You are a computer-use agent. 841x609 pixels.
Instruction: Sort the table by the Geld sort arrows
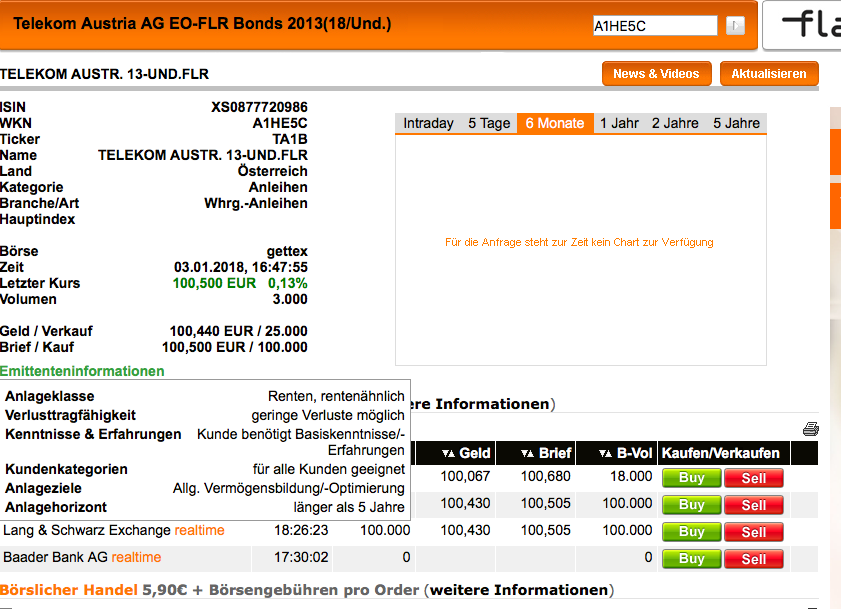click(x=448, y=453)
